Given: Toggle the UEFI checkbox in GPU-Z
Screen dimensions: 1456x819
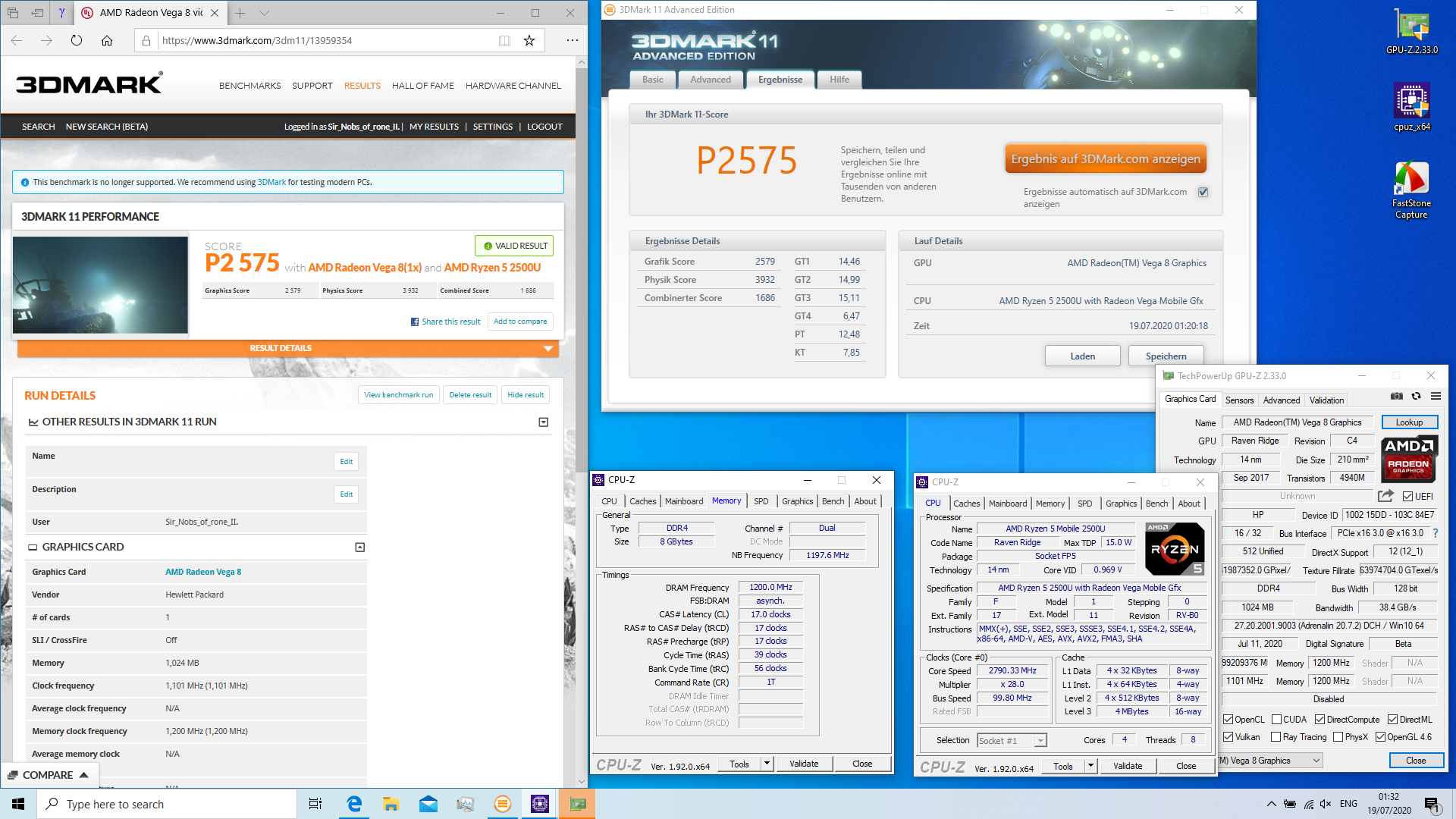Looking at the screenshot, I should [x=1407, y=497].
